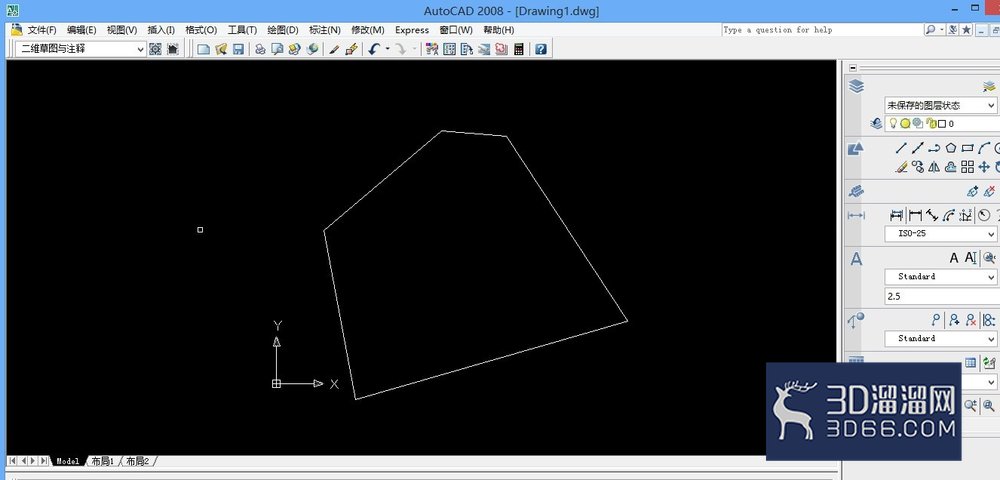
Task: Switch to the 布局2 layout tab
Action: click(137, 461)
